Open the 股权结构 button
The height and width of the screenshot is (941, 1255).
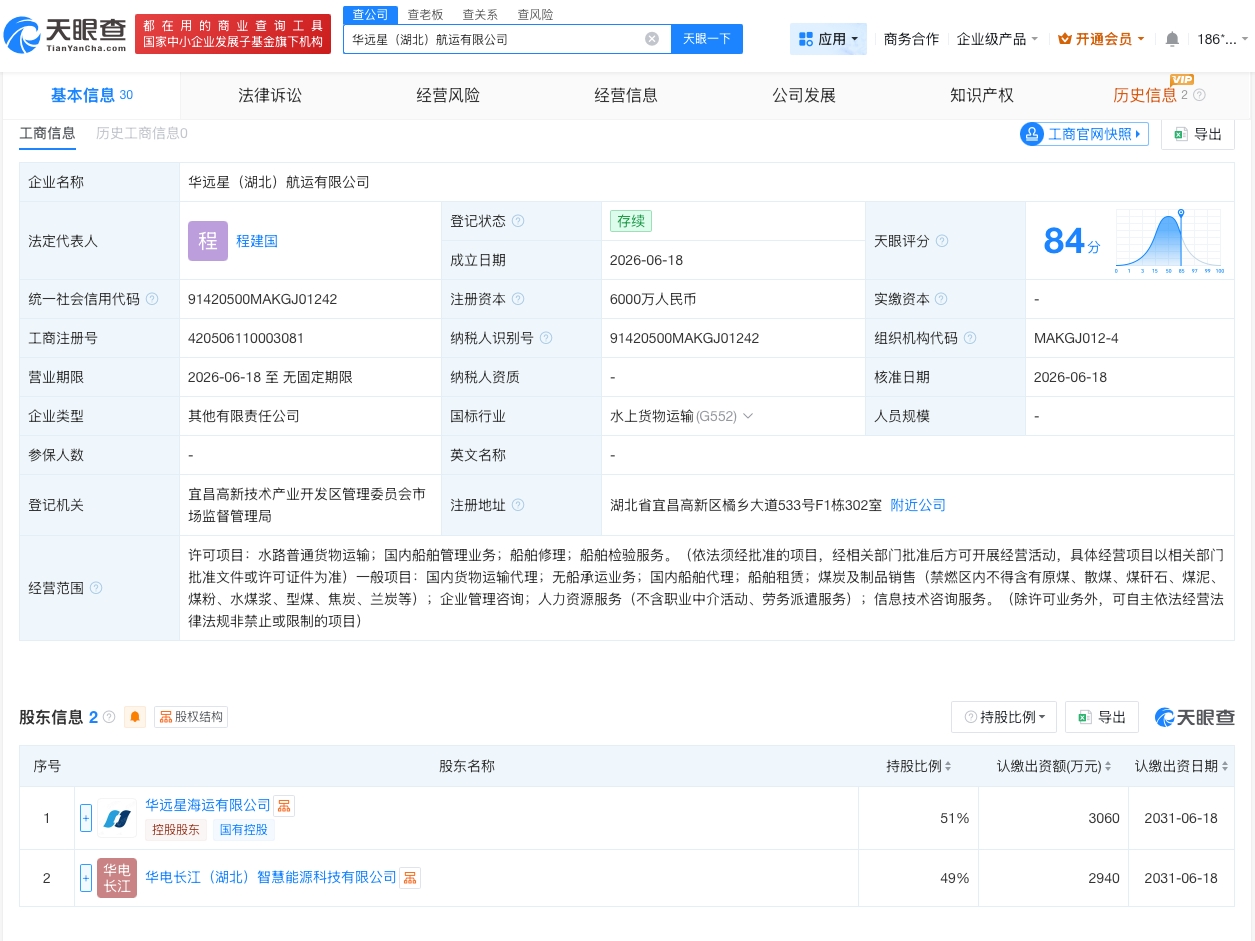191,717
